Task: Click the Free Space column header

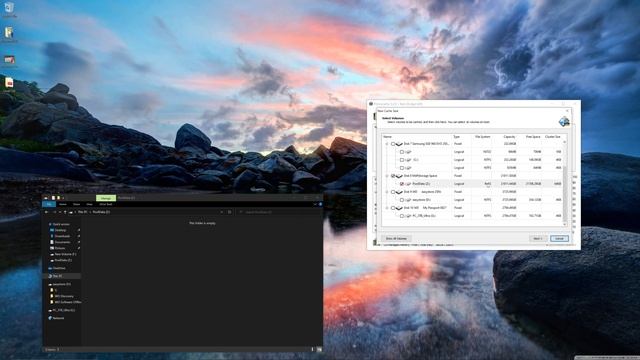Action: click(x=533, y=137)
